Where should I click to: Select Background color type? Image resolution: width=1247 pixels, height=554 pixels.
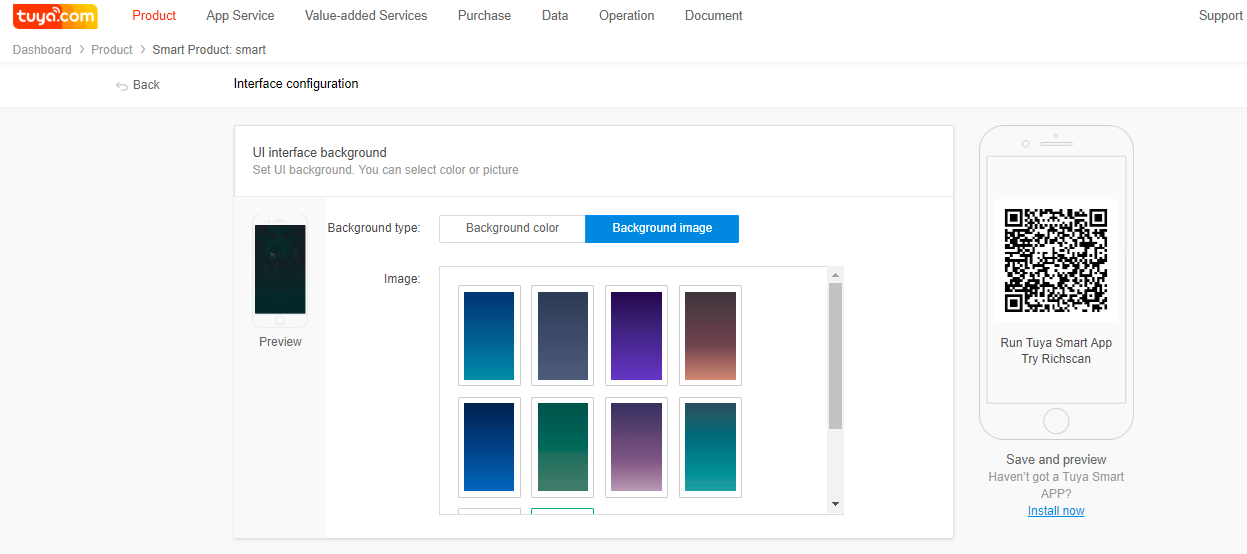tap(512, 228)
